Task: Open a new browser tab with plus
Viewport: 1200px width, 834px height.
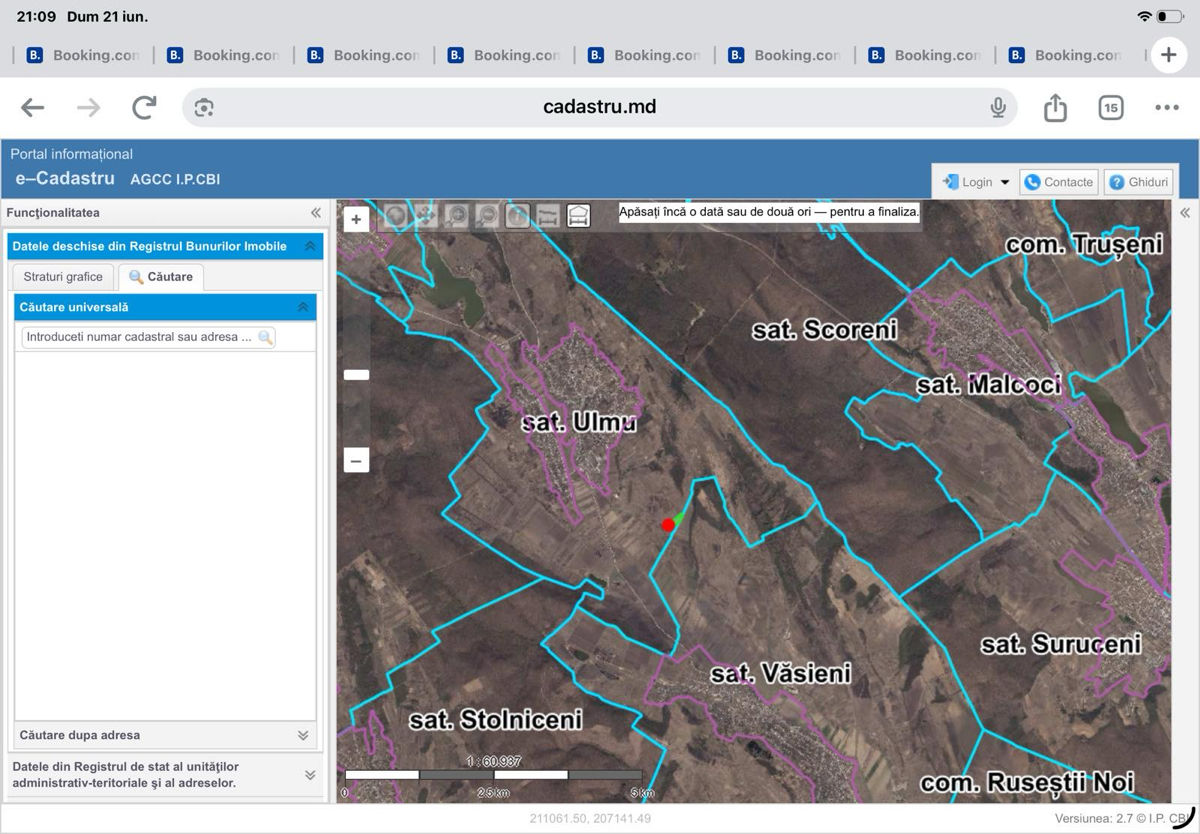Action: point(1169,55)
